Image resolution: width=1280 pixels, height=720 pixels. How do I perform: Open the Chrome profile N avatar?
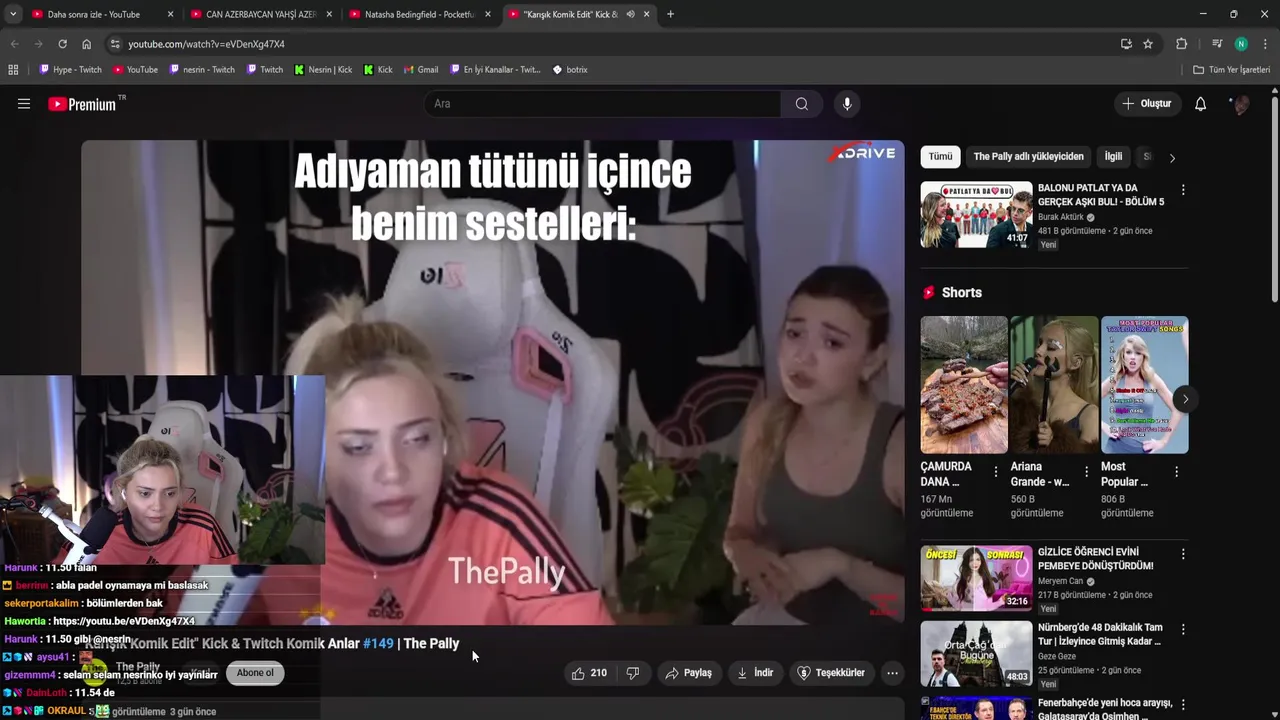click(1241, 44)
